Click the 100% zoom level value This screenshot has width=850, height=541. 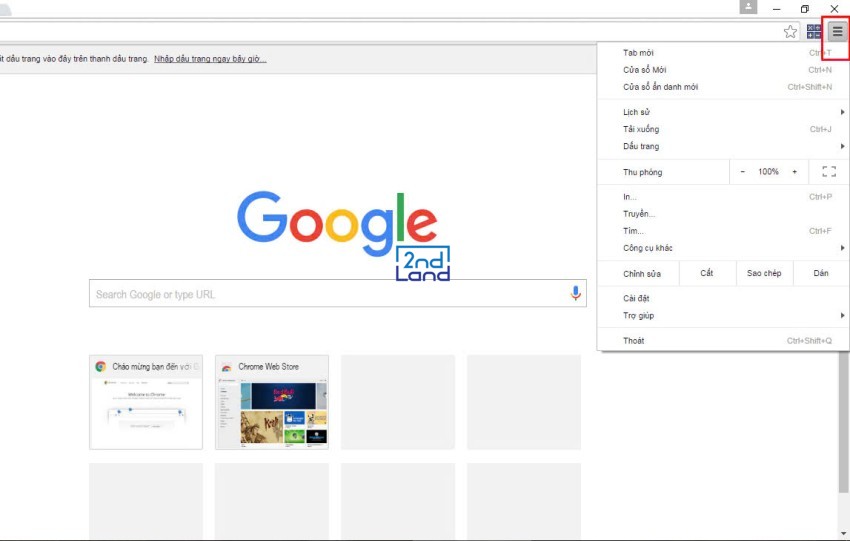[768, 172]
